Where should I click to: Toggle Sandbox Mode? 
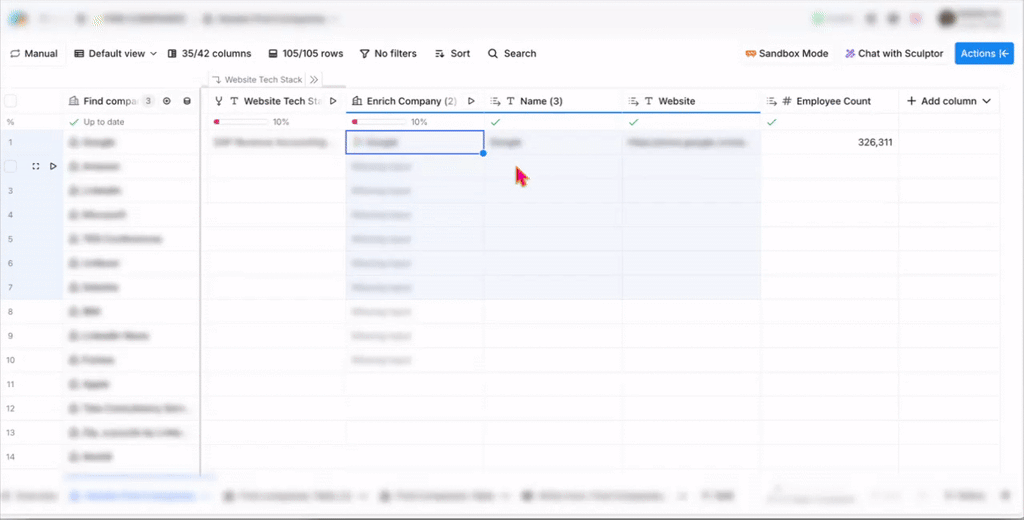(x=787, y=54)
